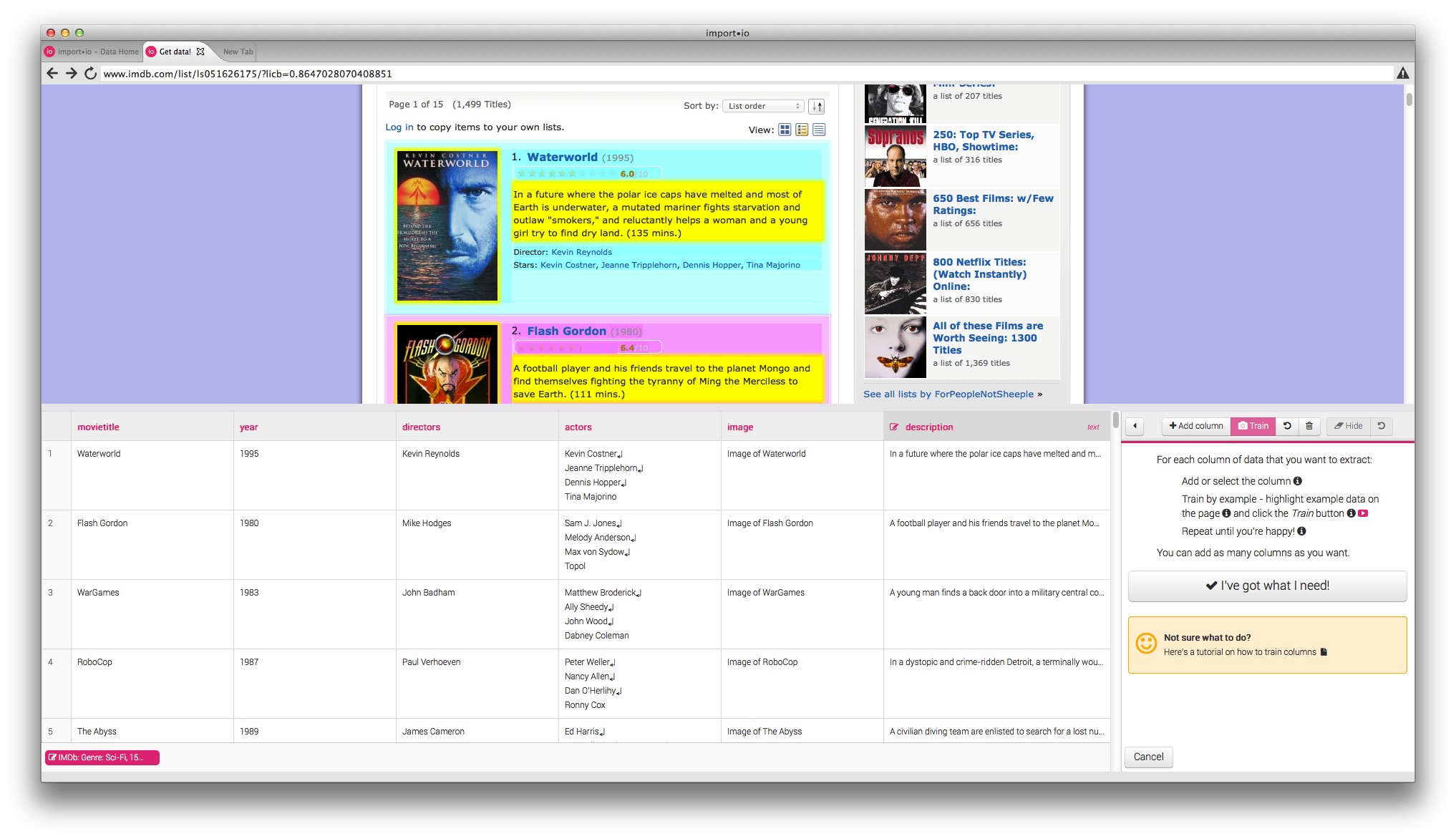The width and height of the screenshot is (1456, 839).
Task: Click the warning triangle icon by the address bar
Action: pos(1402,73)
